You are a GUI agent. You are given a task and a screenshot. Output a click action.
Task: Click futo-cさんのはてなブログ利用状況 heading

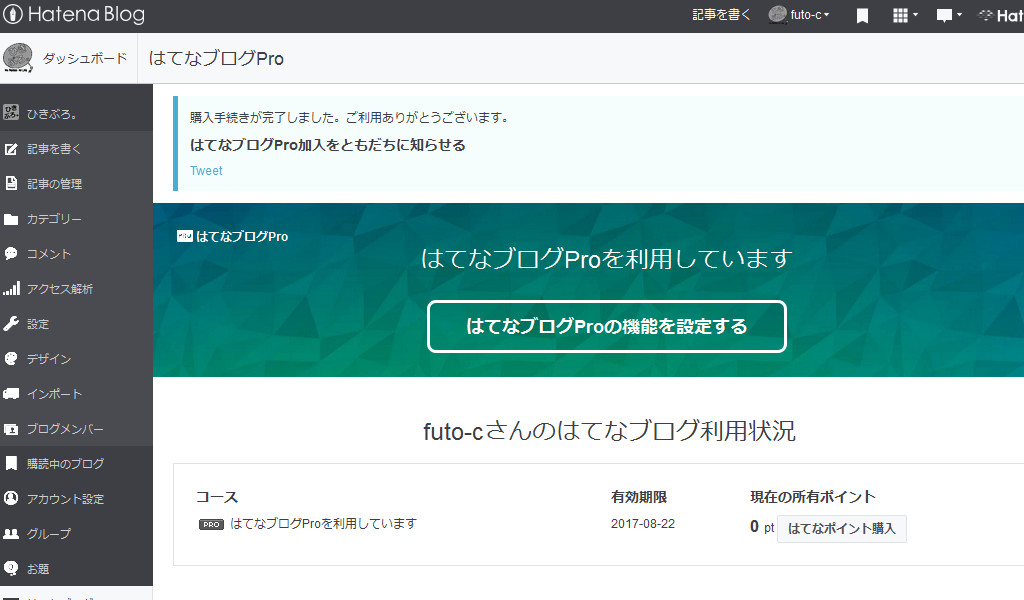[x=609, y=431]
